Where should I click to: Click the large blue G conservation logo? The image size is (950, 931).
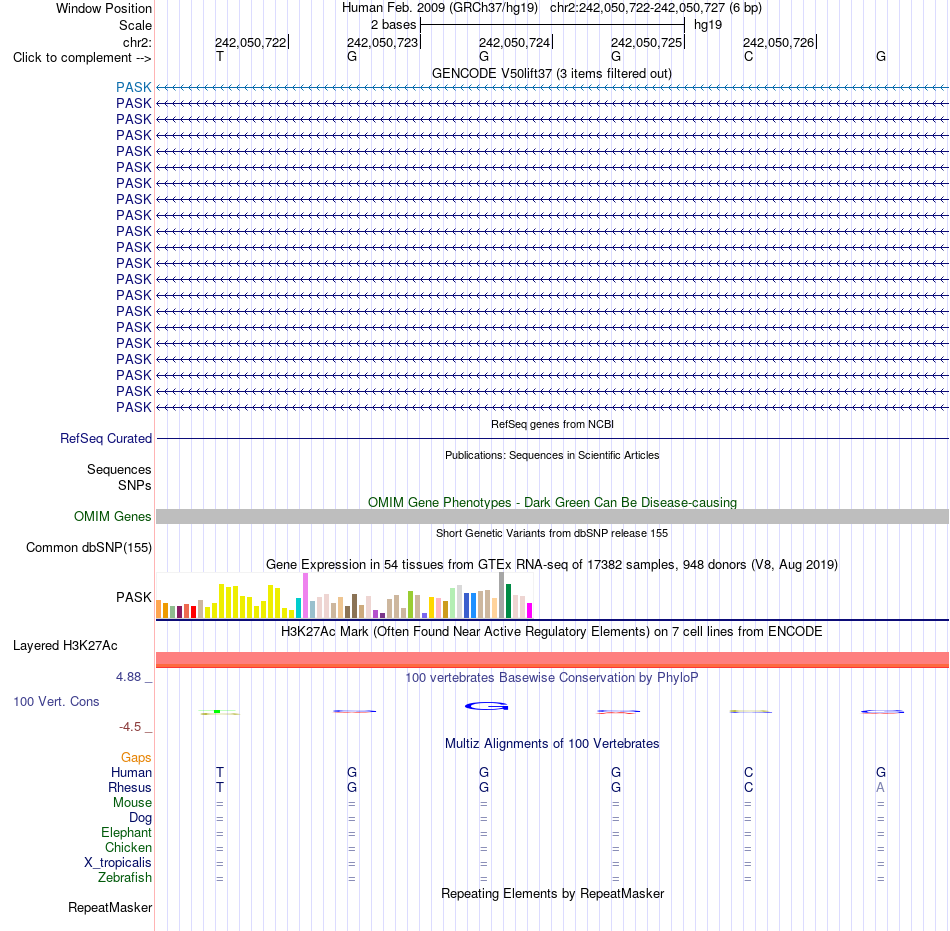click(x=487, y=706)
